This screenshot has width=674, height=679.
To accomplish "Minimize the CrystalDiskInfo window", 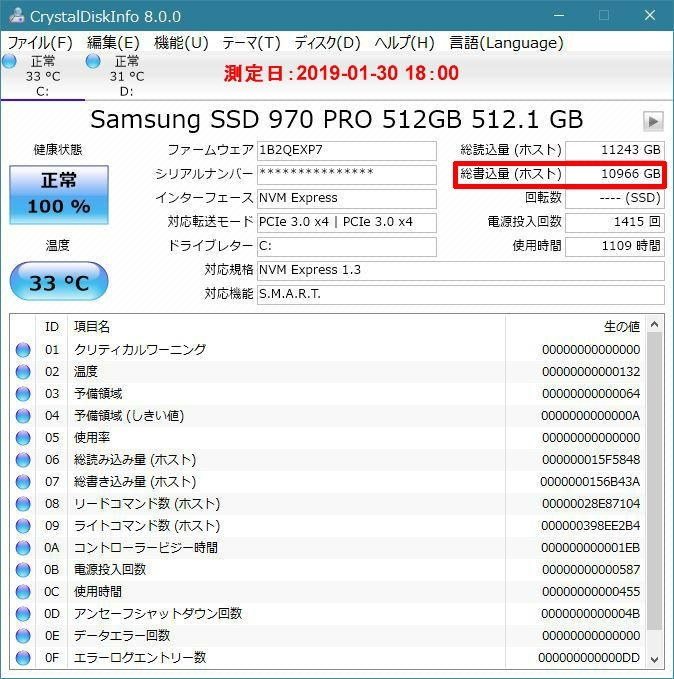I will click(x=559, y=16).
